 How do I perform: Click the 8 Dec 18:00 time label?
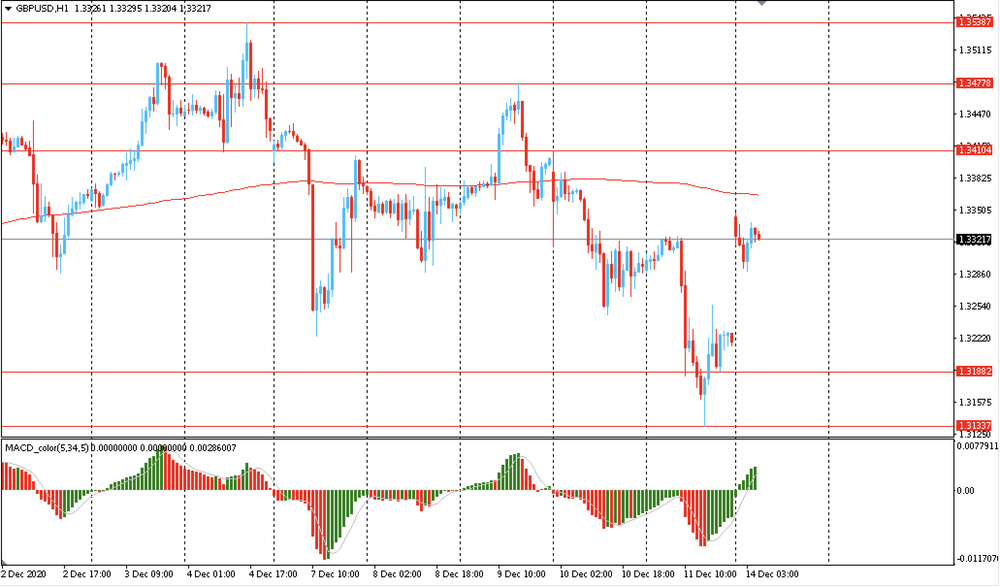pyautogui.click(x=459, y=574)
